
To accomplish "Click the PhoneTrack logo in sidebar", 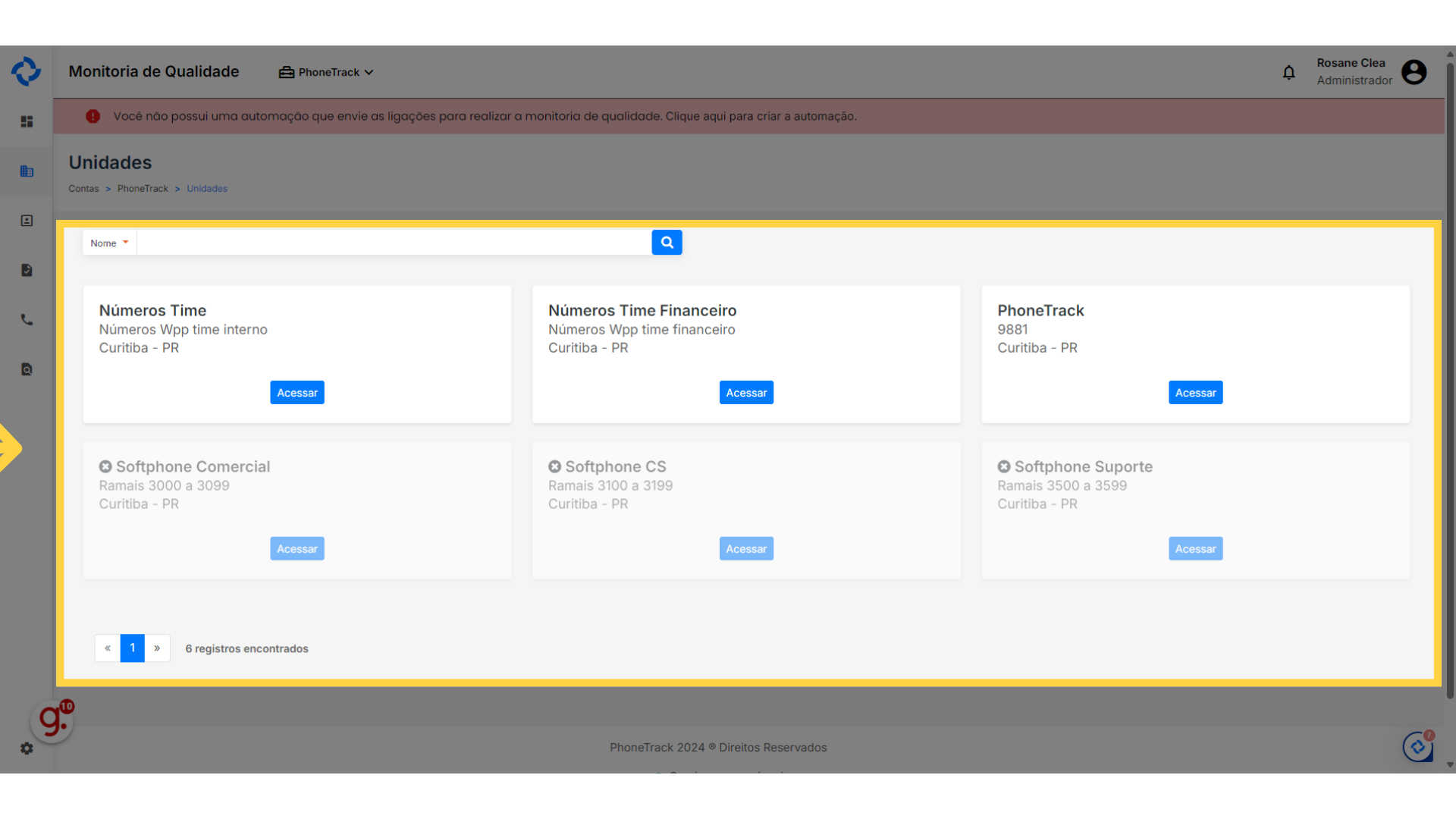I will (x=27, y=71).
